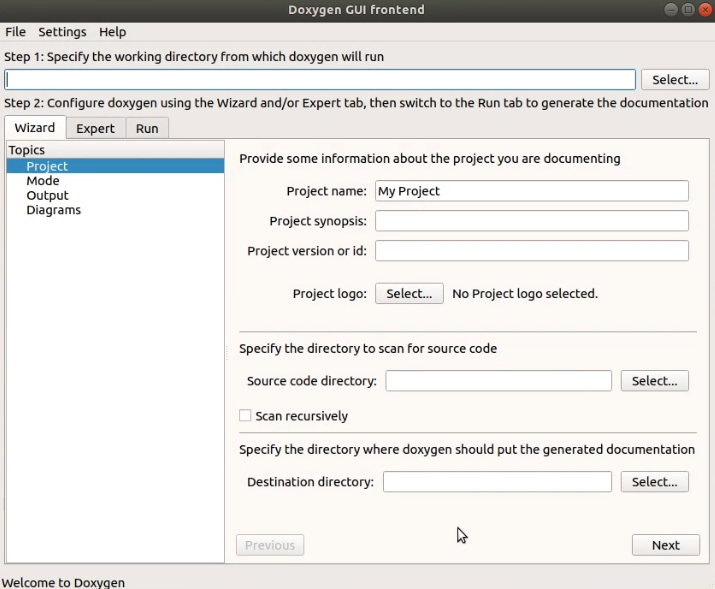Focus the Project name input field

pyautogui.click(x=531, y=191)
